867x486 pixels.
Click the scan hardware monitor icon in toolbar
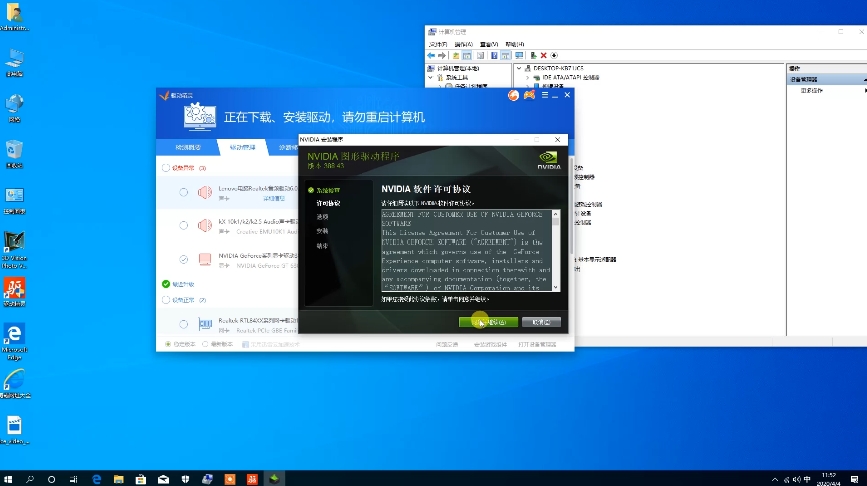(519, 55)
